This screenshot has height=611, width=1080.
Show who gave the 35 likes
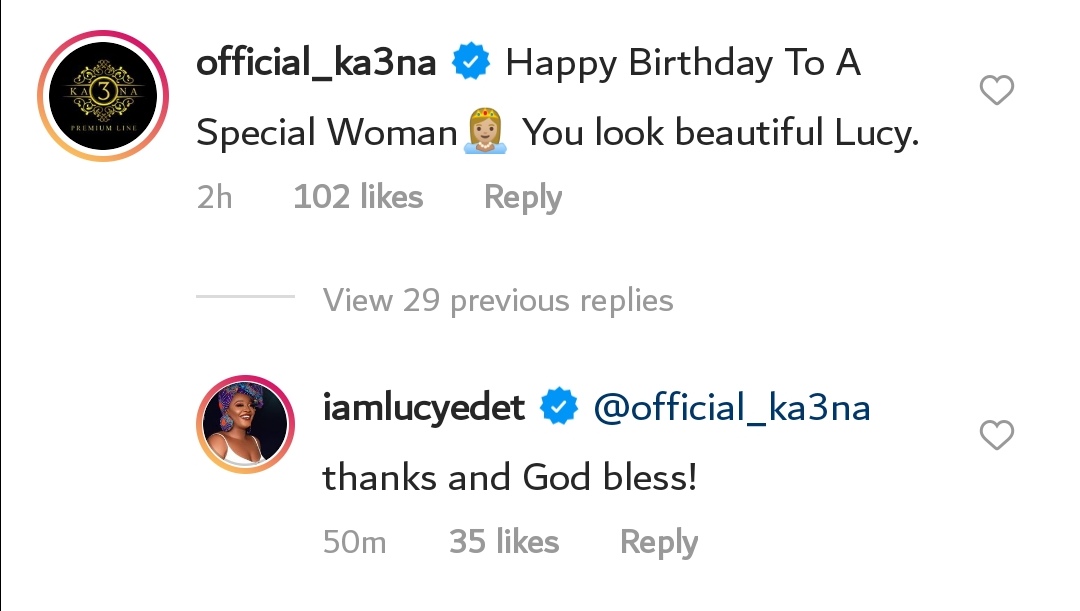coord(504,542)
